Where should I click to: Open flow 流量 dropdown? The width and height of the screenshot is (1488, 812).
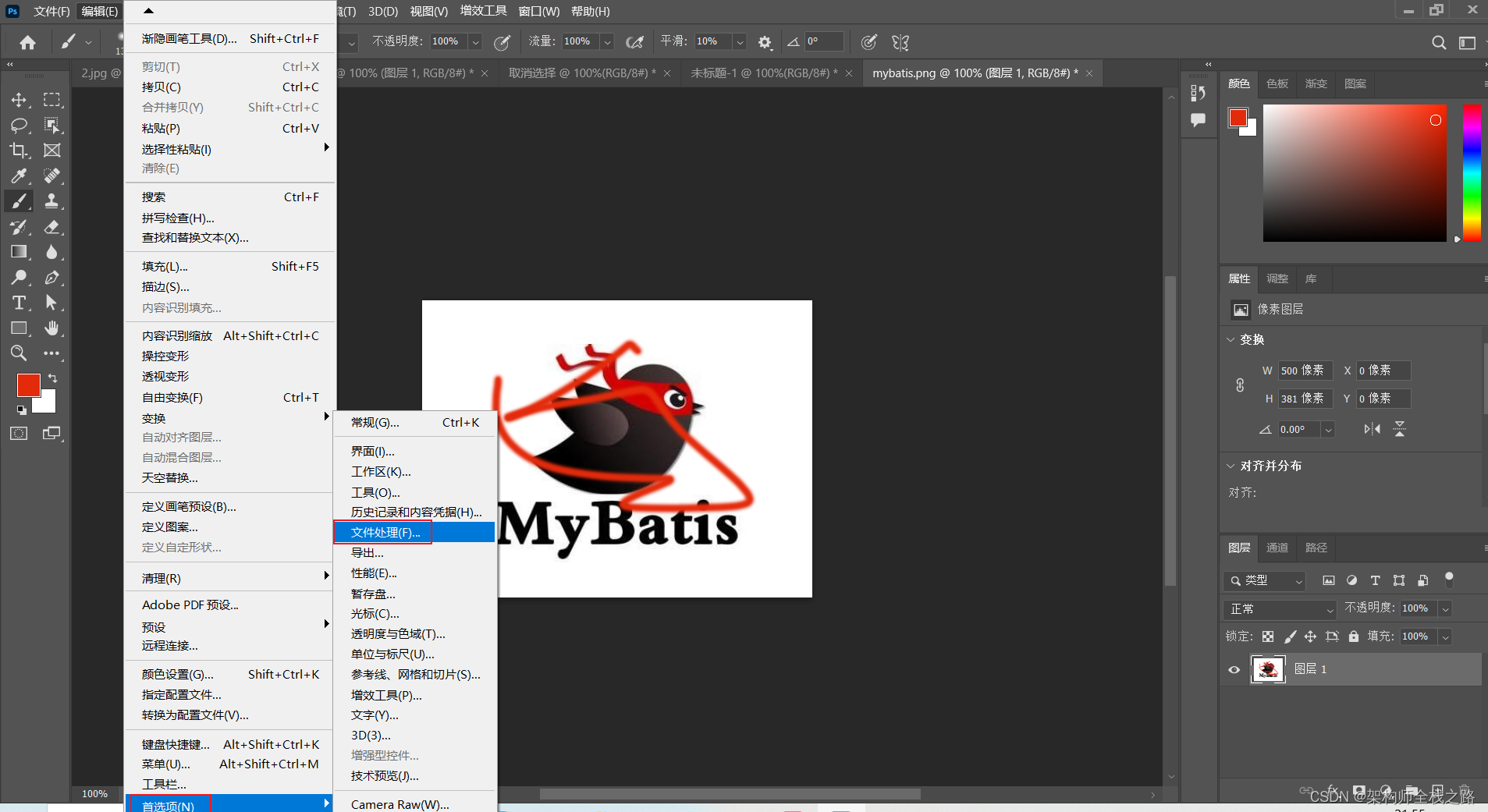(607, 42)
